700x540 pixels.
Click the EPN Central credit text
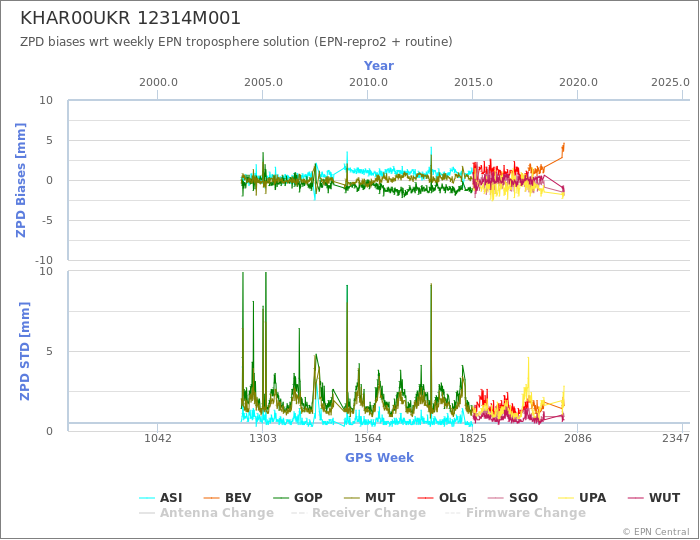click(656, 532)
